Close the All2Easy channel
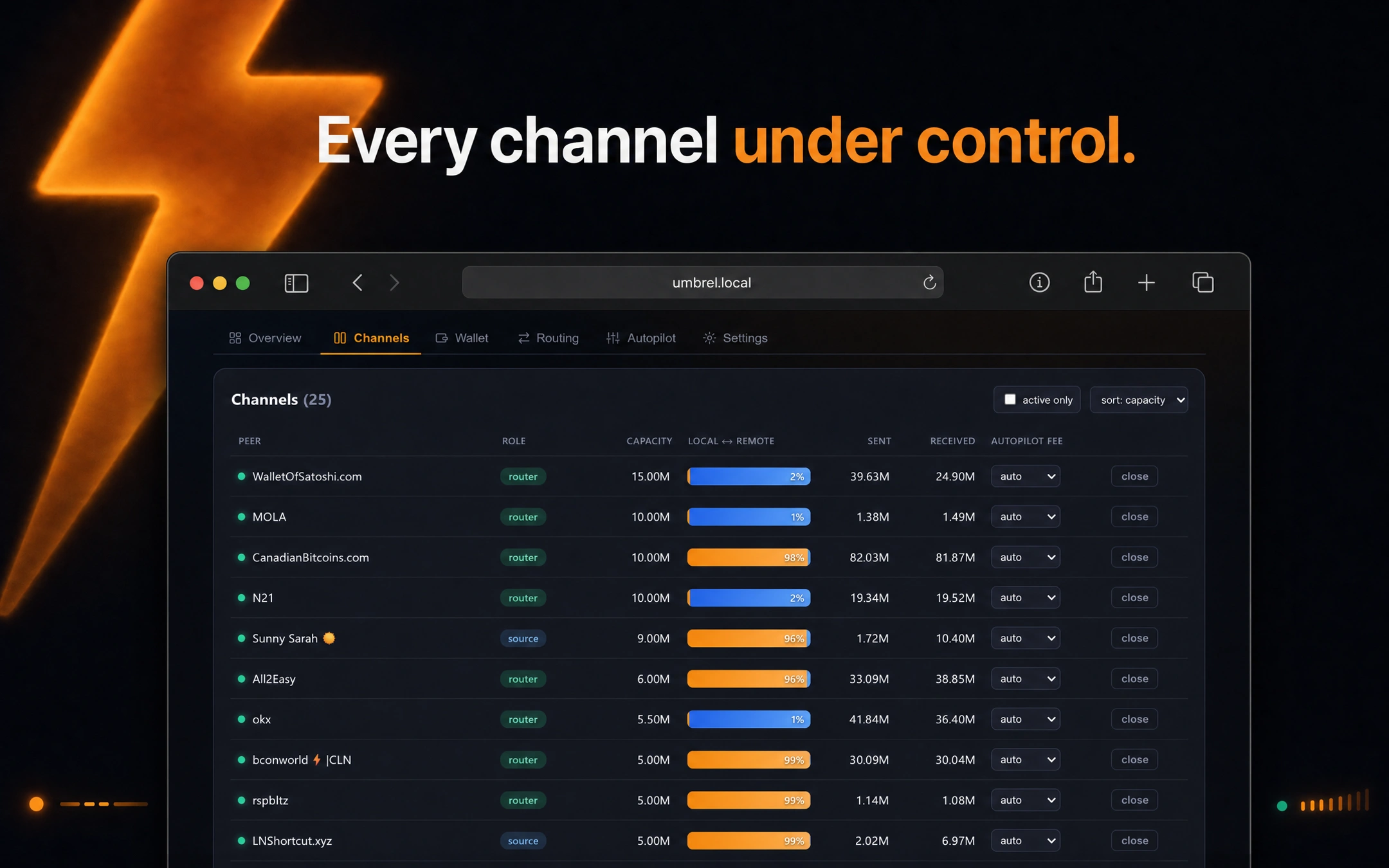 pyautogui.click(x=1134, y=679)
